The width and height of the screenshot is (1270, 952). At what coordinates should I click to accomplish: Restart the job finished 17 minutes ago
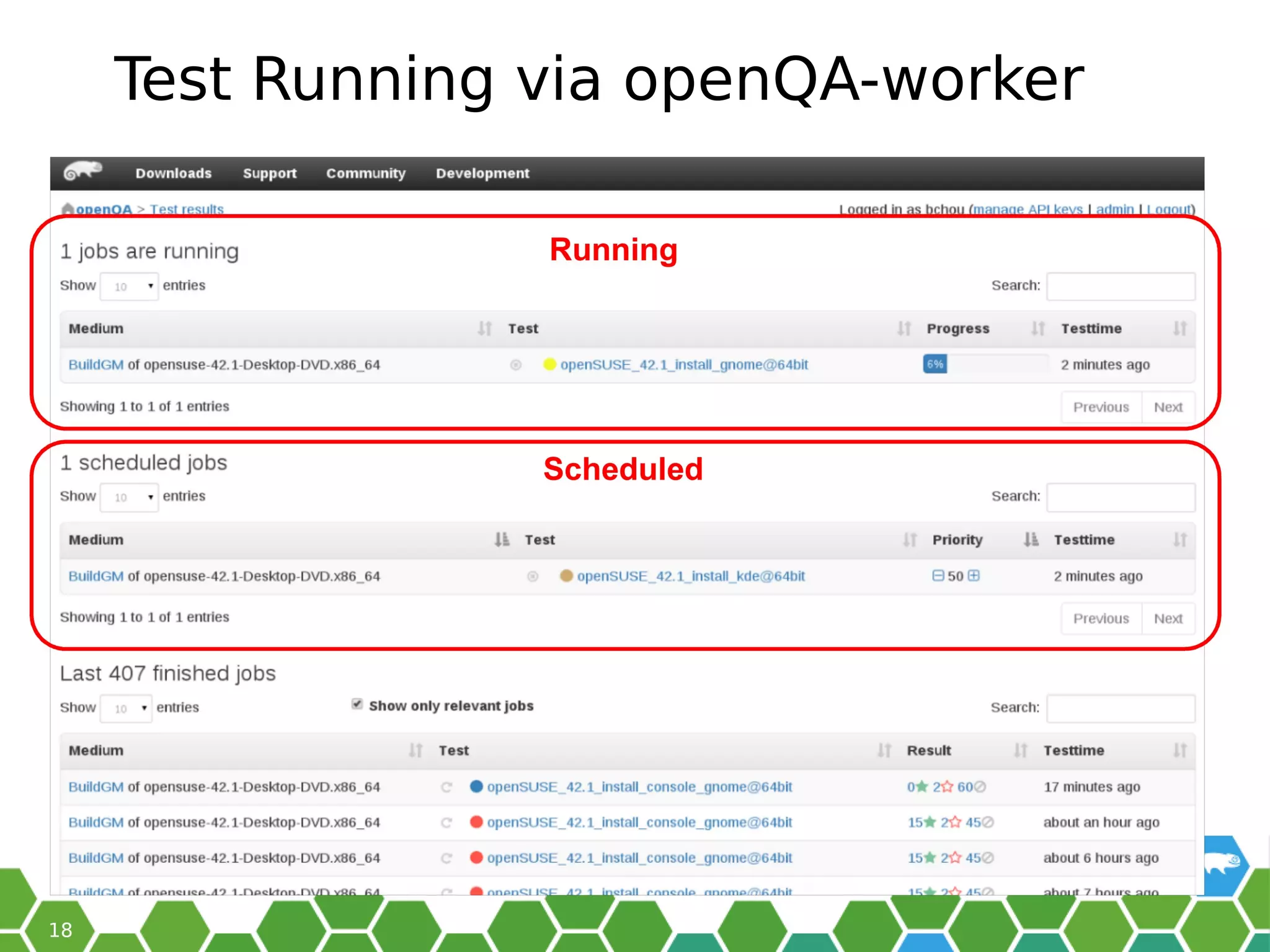[446, 787]
